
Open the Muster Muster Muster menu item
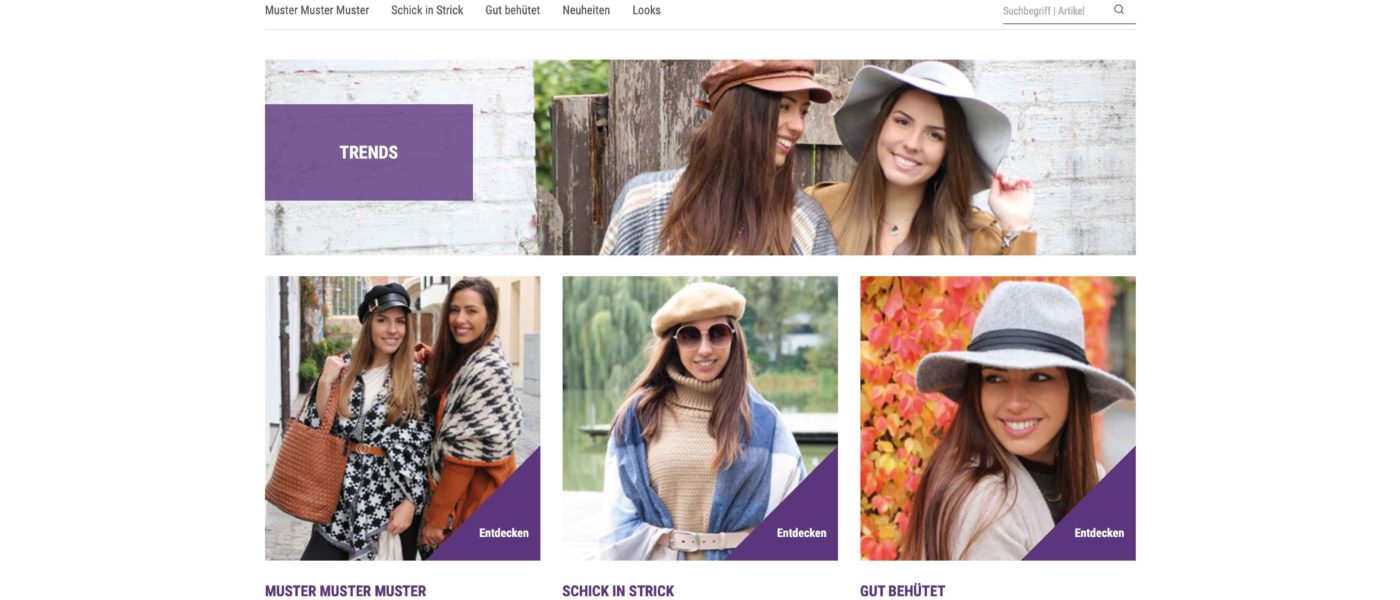click(317, 10)
